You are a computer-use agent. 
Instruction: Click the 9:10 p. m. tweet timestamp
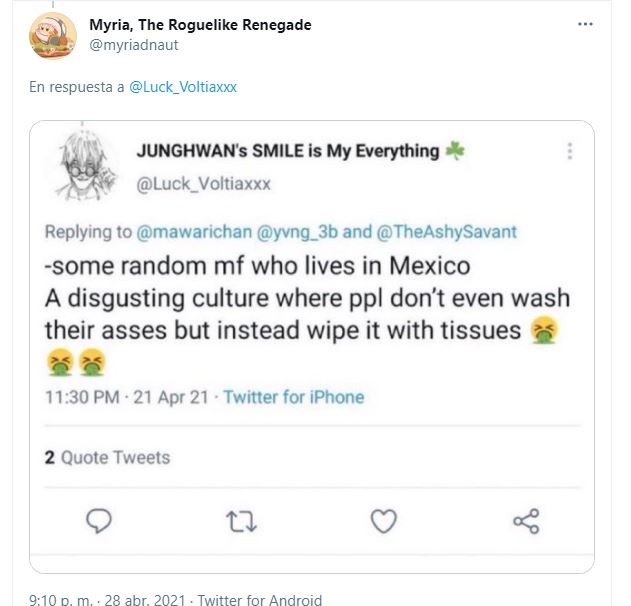[x=61, y=600]
